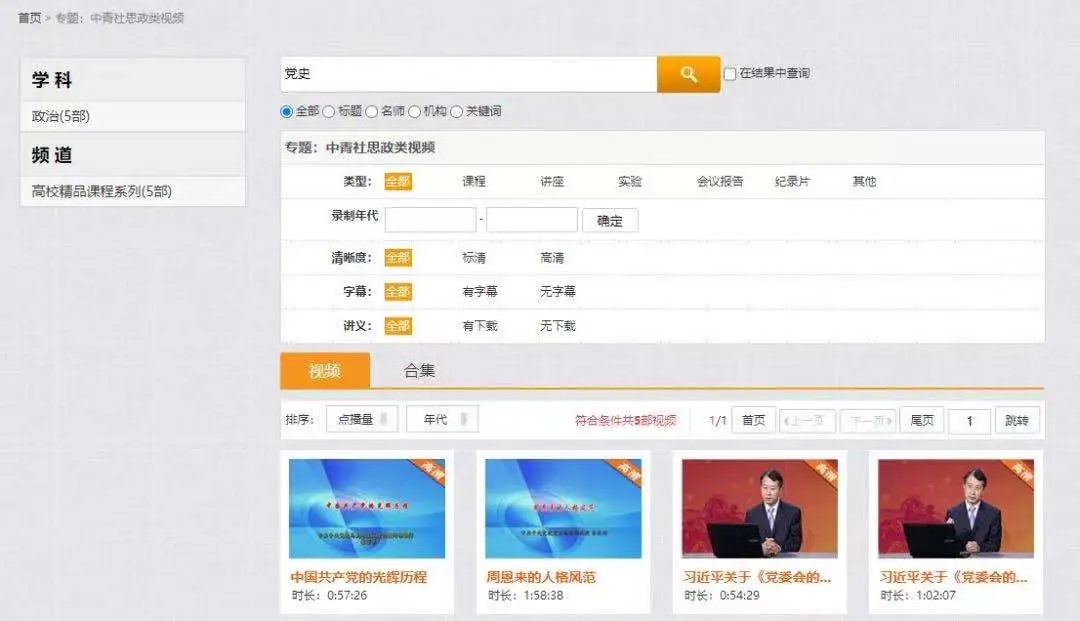Open the 中国共产党的光辉历程 video thumbnail

coord(367,508)
